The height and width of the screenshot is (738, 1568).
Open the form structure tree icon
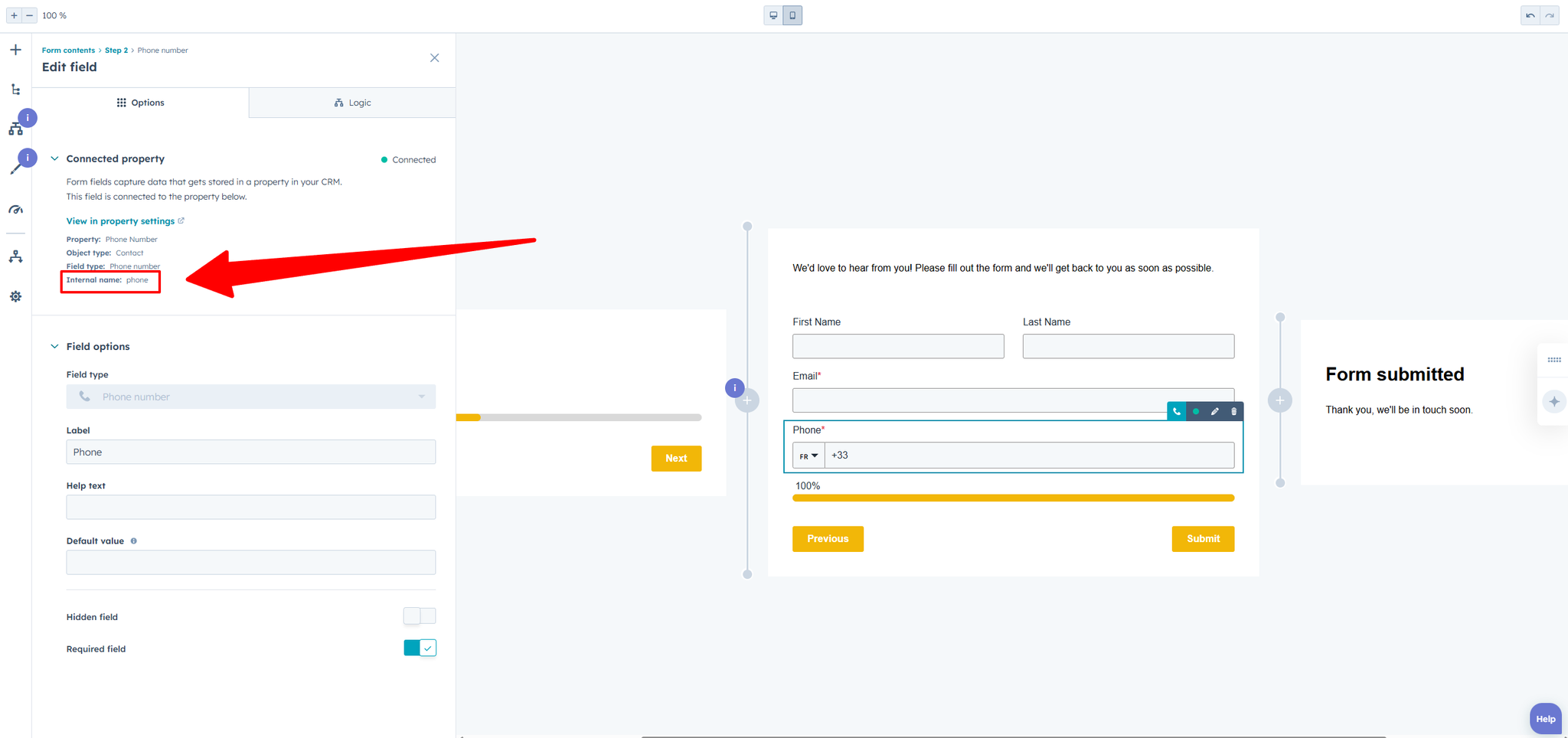tap(15, 90)
